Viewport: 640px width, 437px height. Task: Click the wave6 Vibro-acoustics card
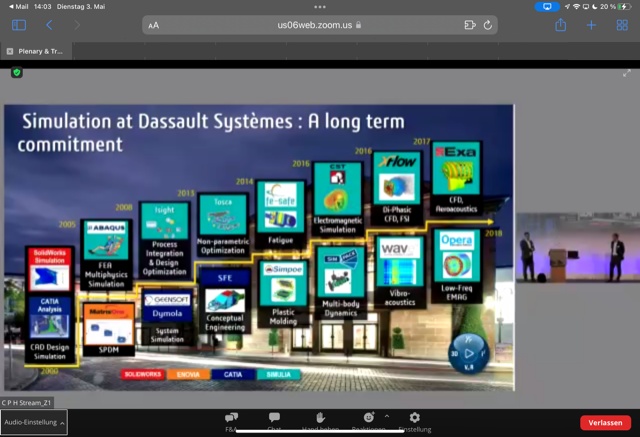click(400, 272)
